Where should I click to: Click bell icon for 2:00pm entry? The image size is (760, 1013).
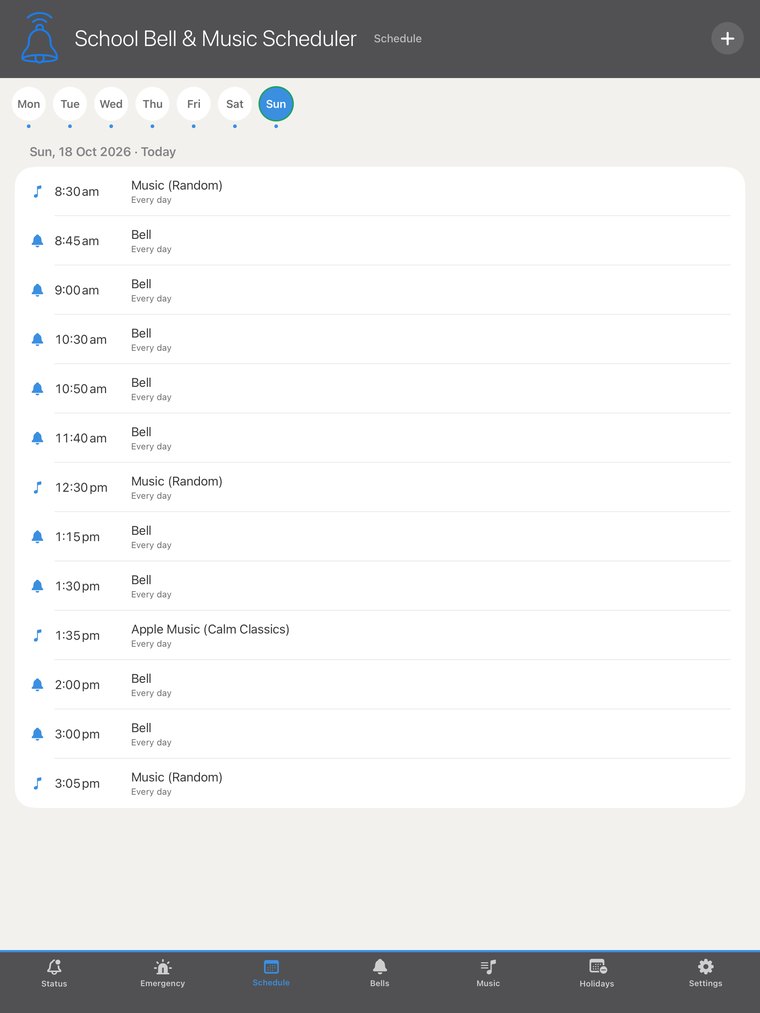pos(37,685)
